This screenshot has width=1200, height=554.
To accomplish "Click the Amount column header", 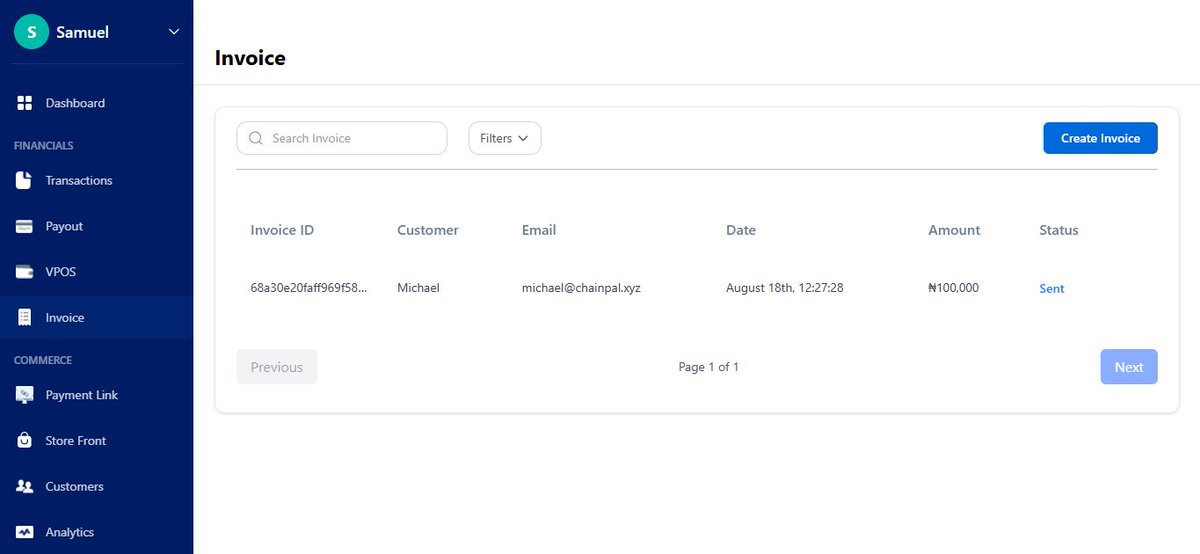I will 954,230.
